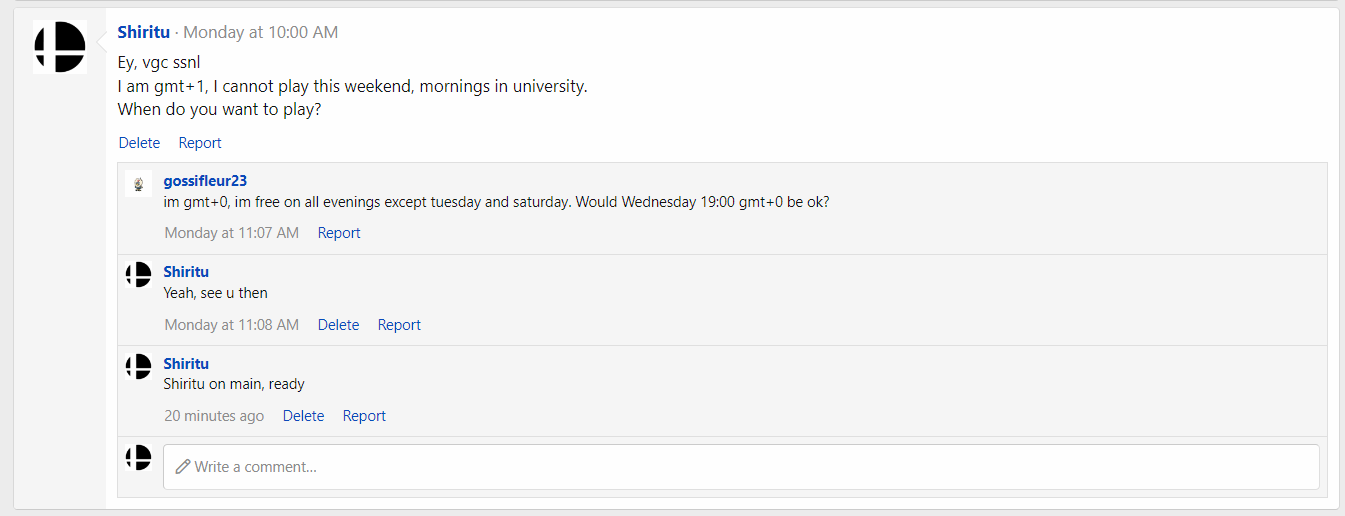Open gossifleur23's small avatar thumbnail
The width and height of the screenshot is (1345, 516).
coord(138,184)
